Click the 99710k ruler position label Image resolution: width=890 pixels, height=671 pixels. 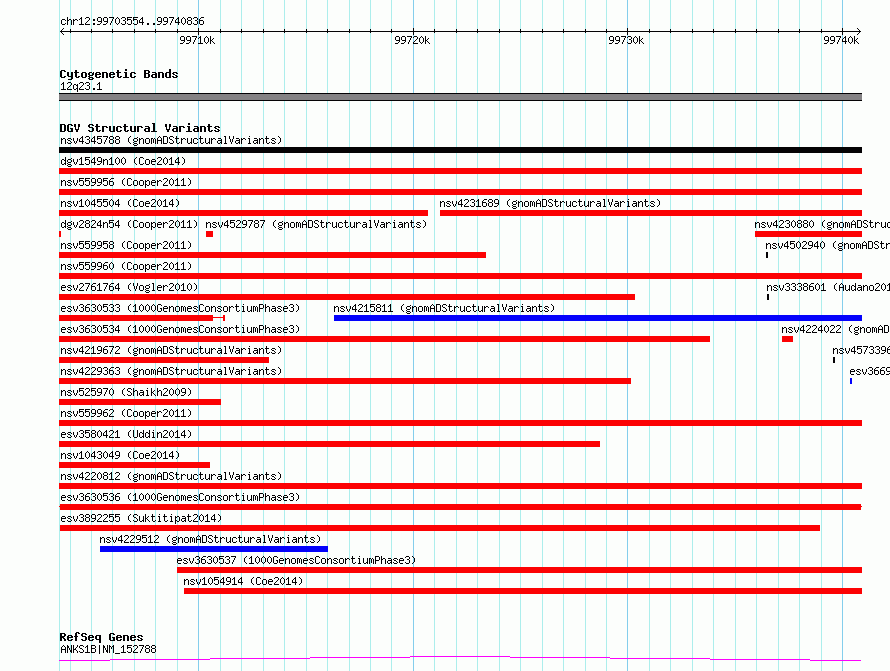[197, 40]
